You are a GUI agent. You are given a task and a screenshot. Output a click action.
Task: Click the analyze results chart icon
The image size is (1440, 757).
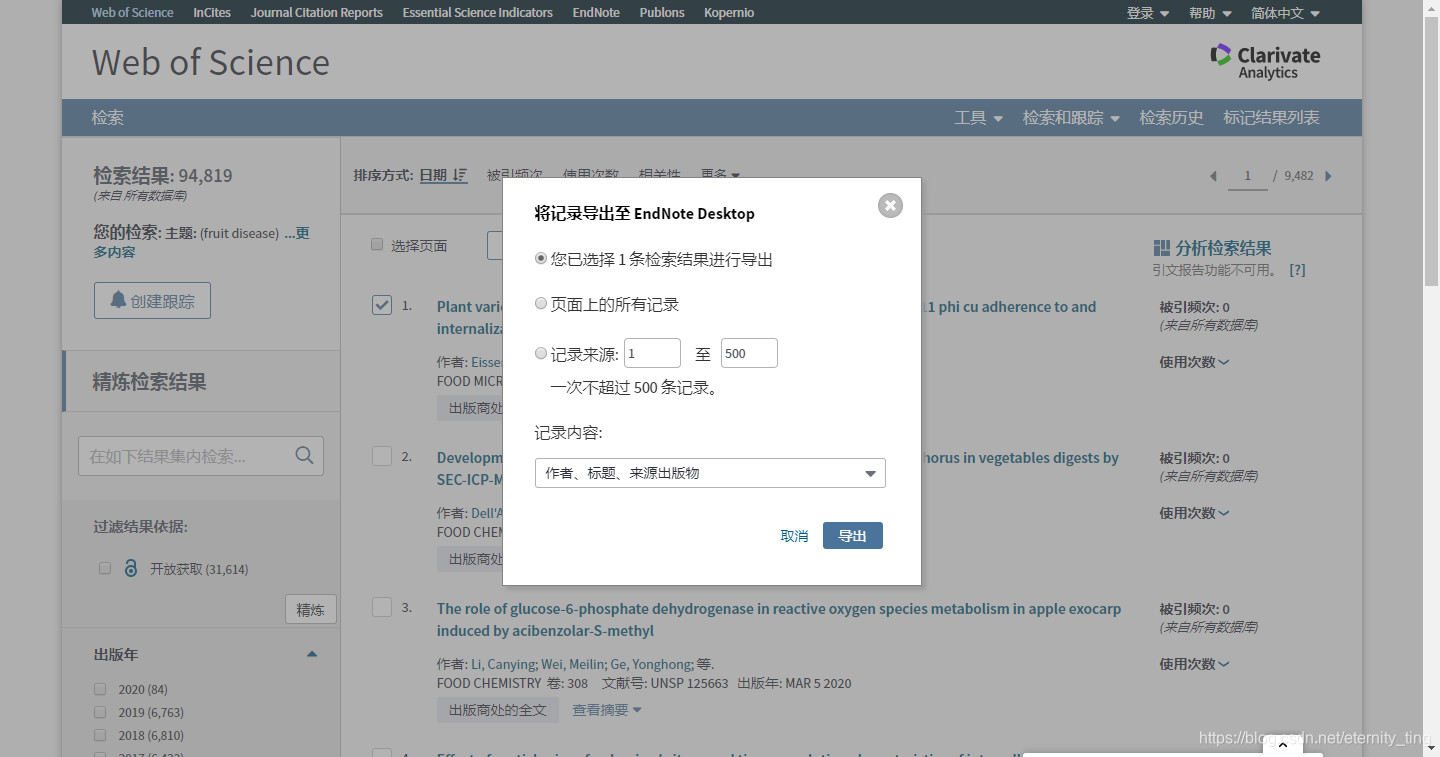(1161, 248)
